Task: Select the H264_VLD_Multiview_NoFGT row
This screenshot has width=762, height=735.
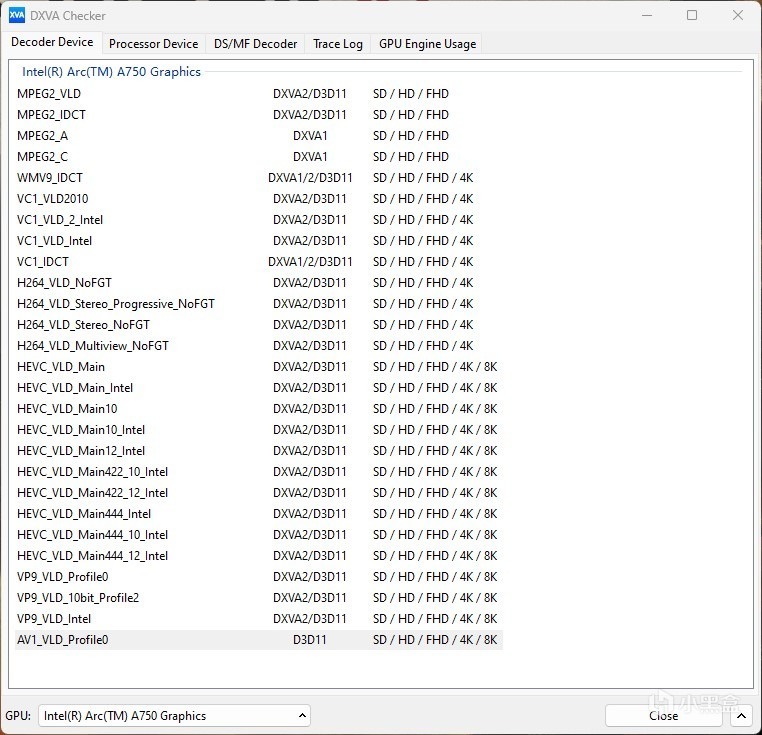Action: [x=259, y=346]
